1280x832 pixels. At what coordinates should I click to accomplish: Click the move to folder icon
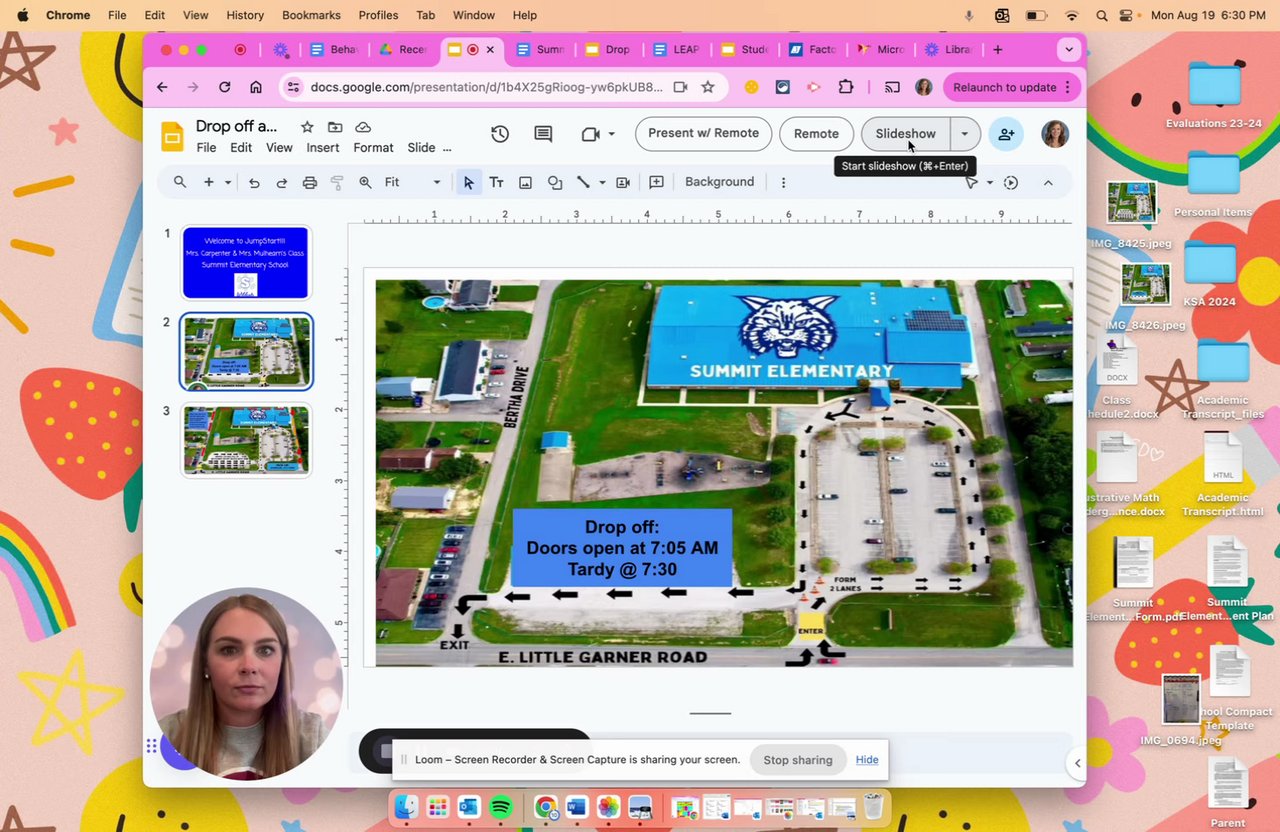(335, 127)
